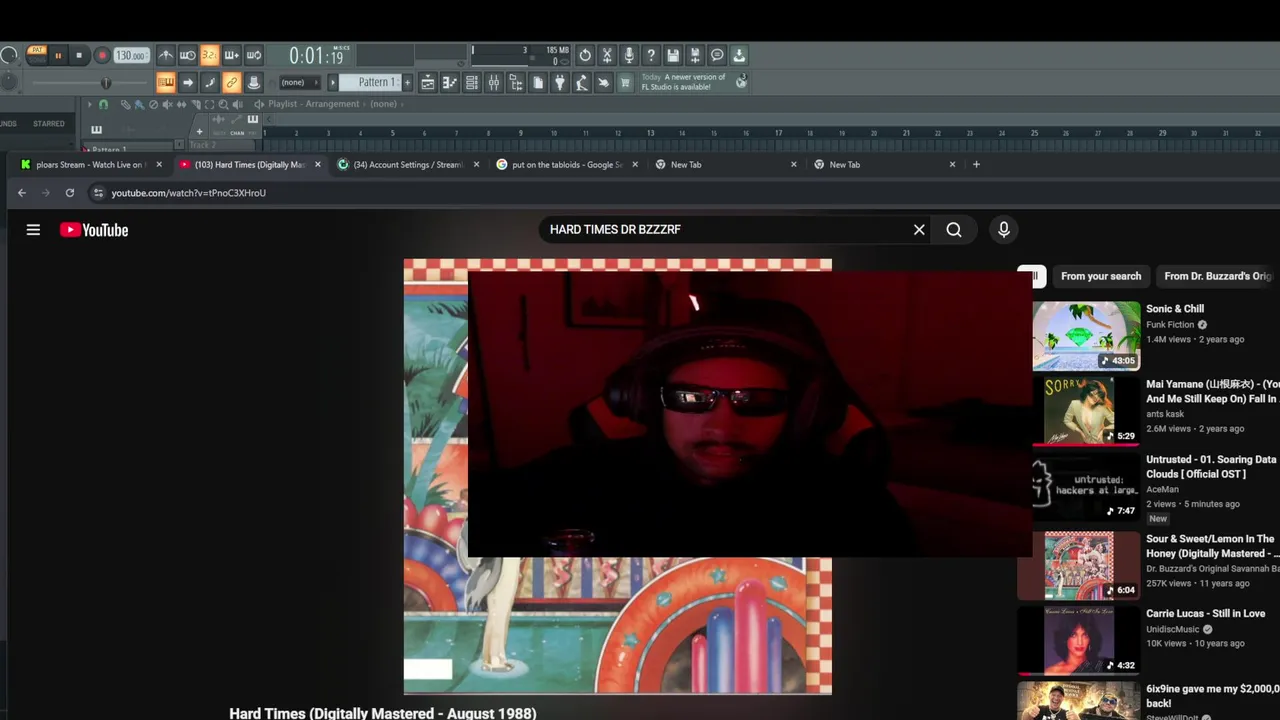Image resolution: width=1280 pixels, height=720 pixels.
Task: Open a new browser tab with plus
Action: pyautogui.click(x=976, y=165)
